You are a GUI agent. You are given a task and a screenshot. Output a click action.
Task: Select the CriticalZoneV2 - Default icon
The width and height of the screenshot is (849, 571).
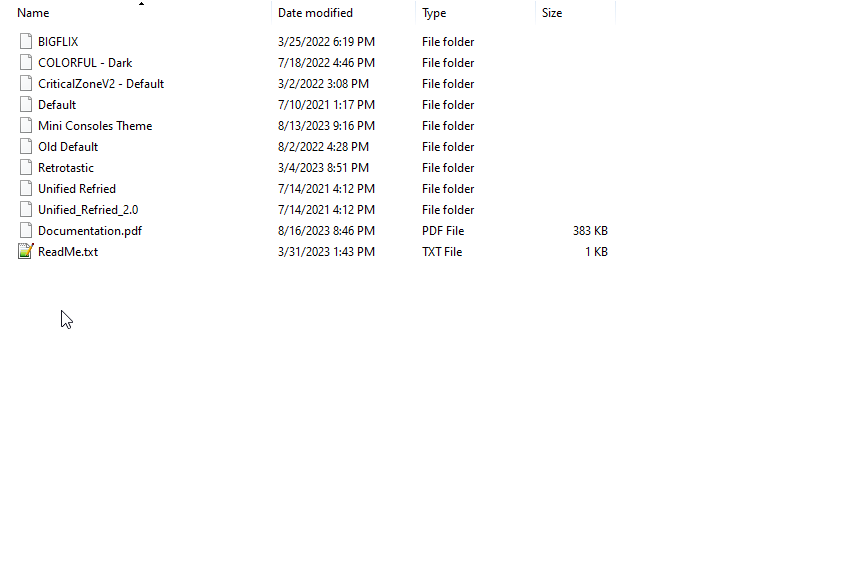click(25, 84)
